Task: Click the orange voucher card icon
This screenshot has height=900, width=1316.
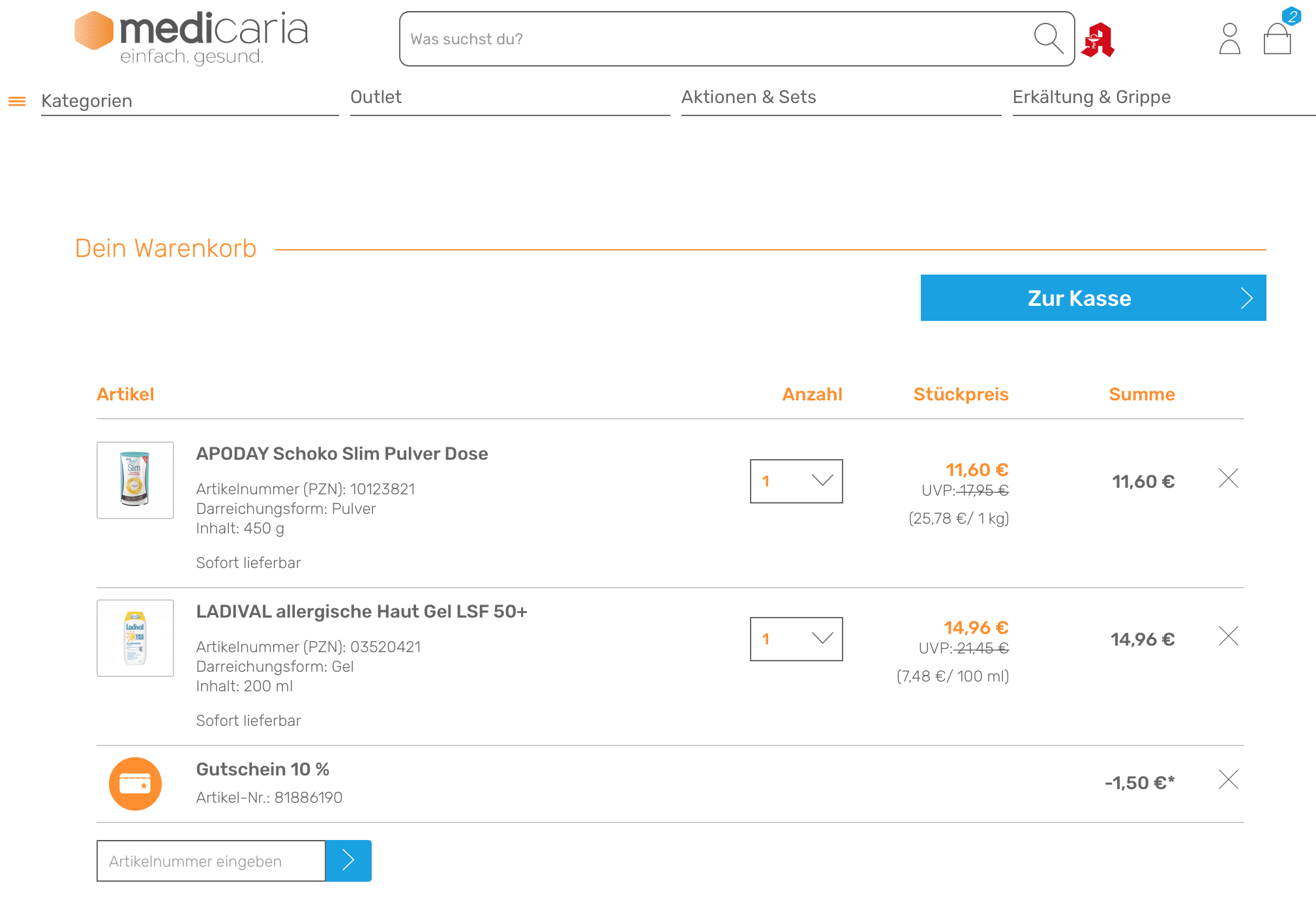Action: pos(135,783)
